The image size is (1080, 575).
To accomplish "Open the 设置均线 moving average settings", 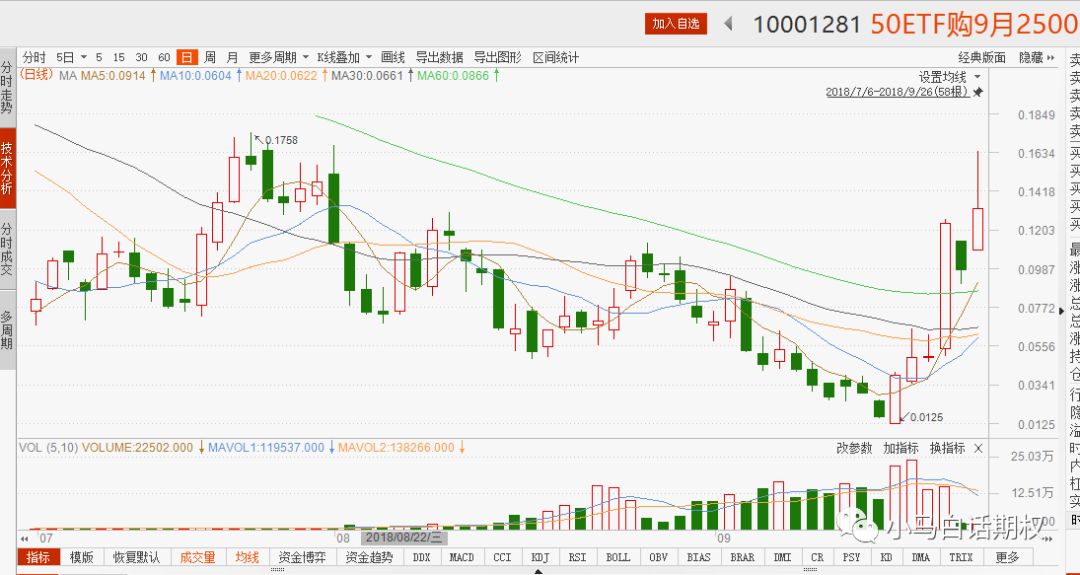I will [x=949, y=76].
